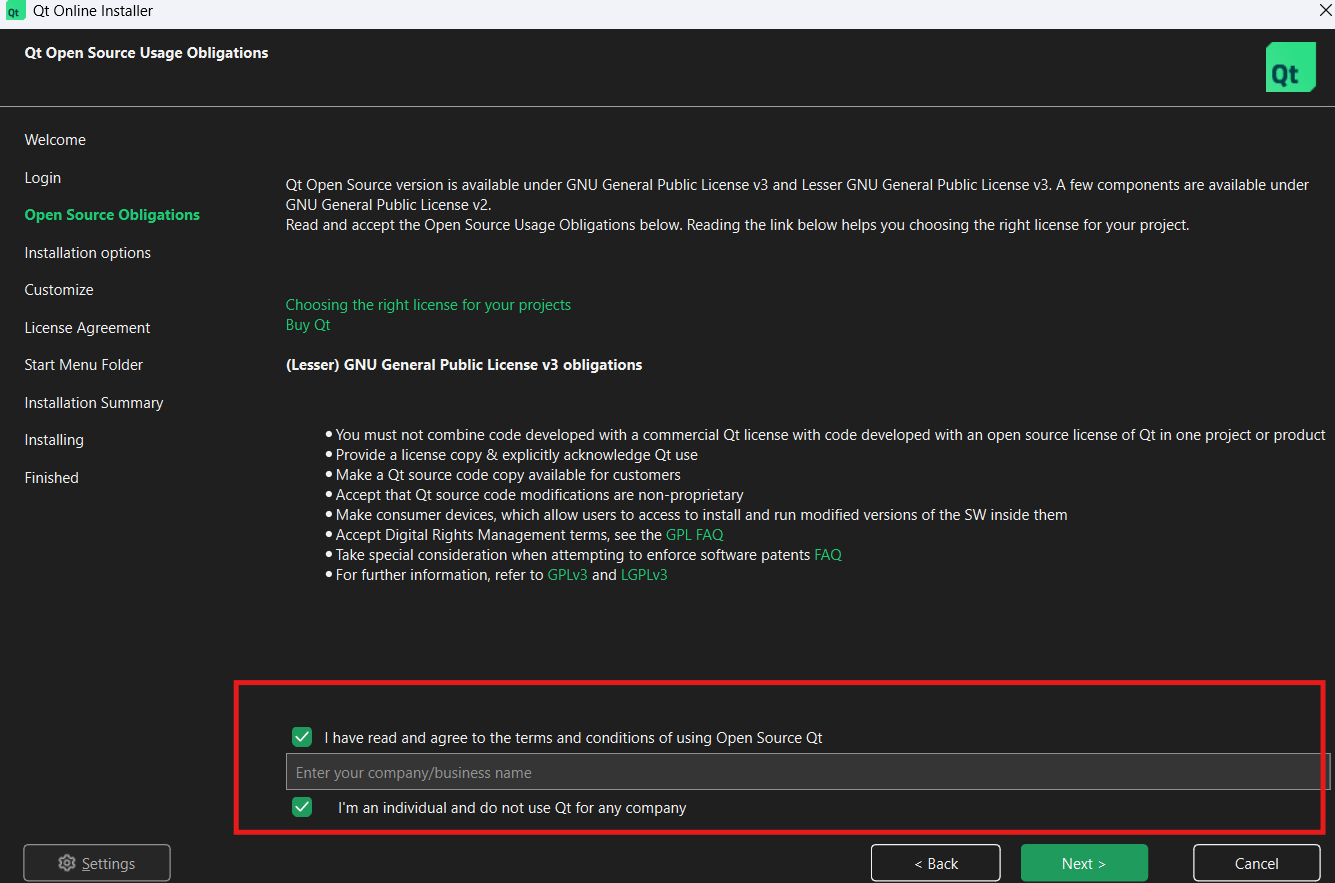Open the Buy Qt link

click(308, 325)
